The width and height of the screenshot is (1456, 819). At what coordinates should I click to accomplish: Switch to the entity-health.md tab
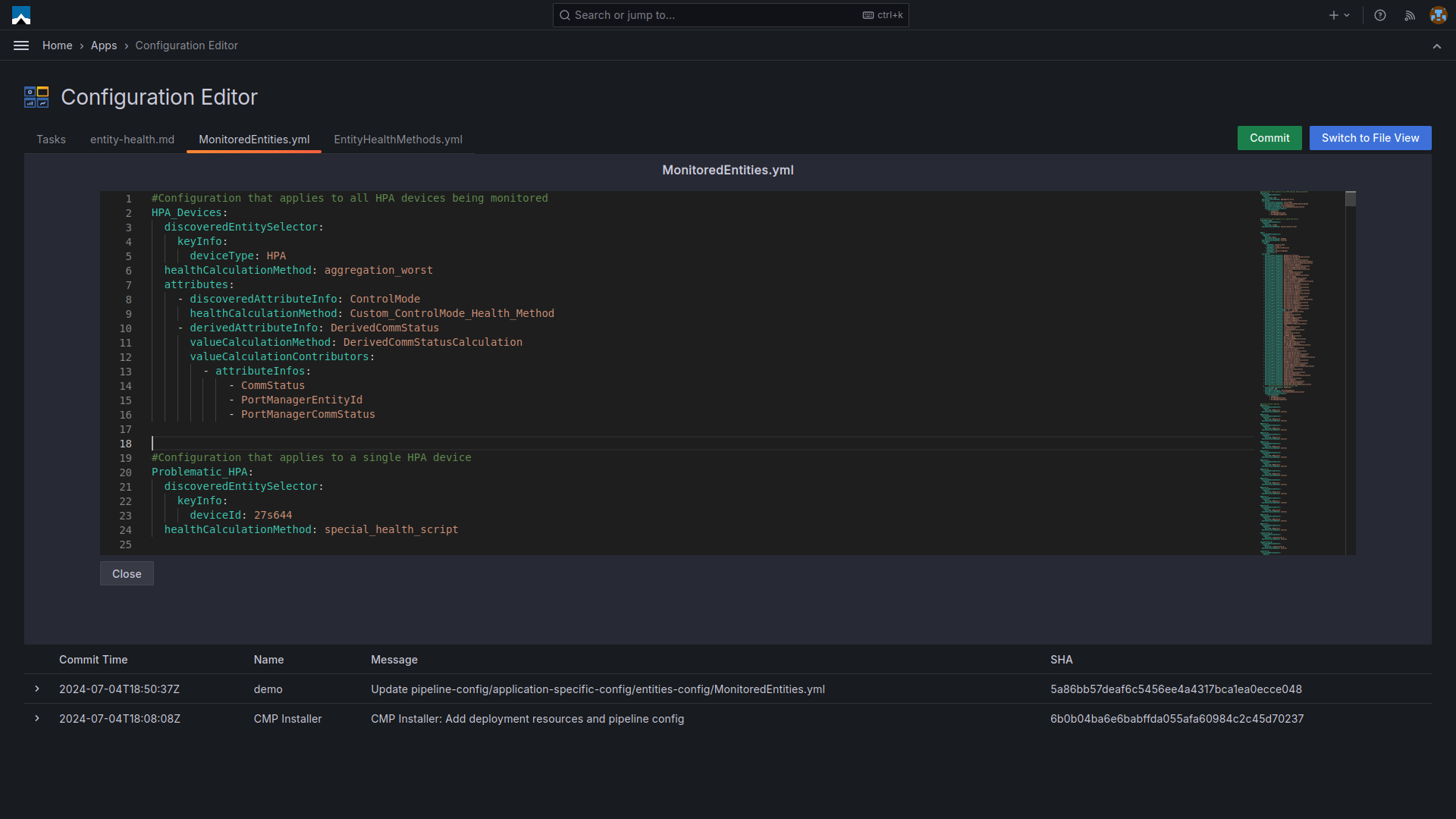pyautogui.click(x=132, y=140)
